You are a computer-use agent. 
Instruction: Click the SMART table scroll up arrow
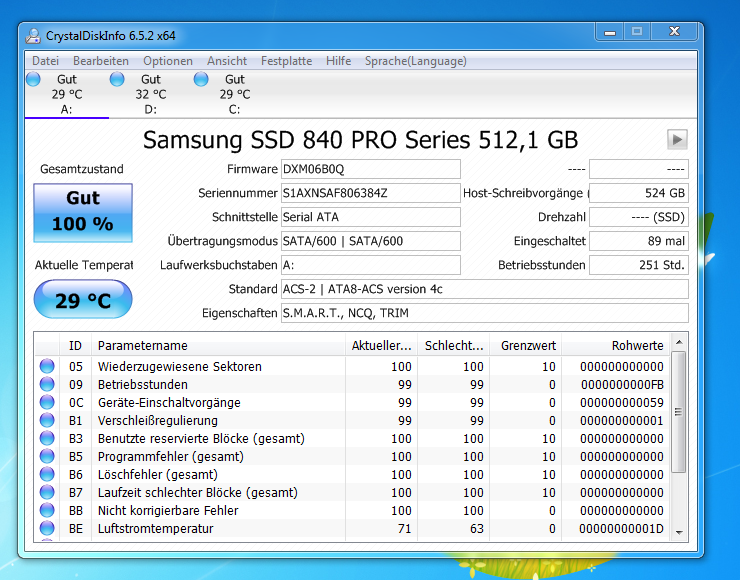(x=679, y=342)
